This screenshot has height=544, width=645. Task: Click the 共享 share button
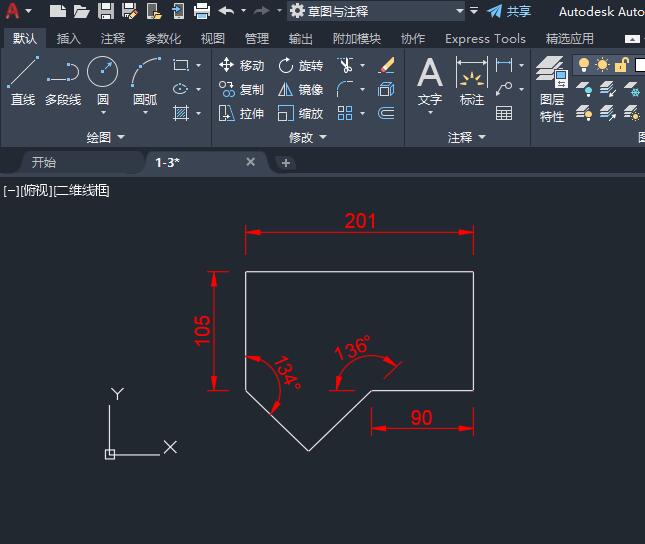point(509,11)
